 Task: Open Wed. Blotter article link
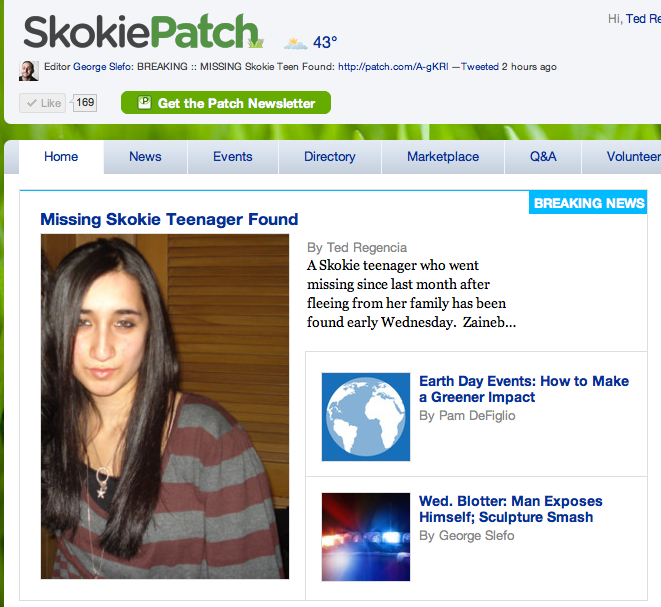[511, 509]
